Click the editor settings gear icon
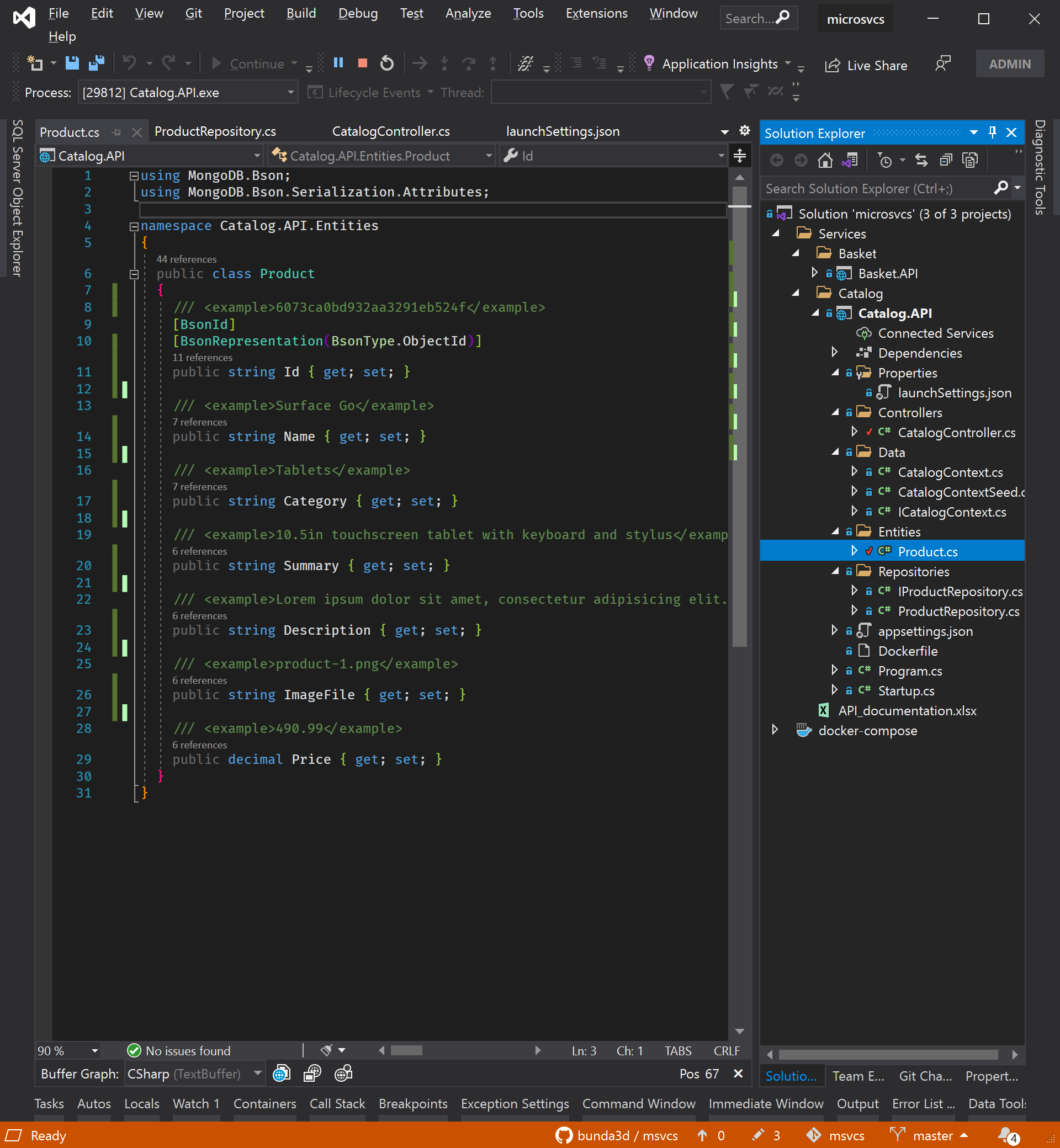 [x=745, y=131]
